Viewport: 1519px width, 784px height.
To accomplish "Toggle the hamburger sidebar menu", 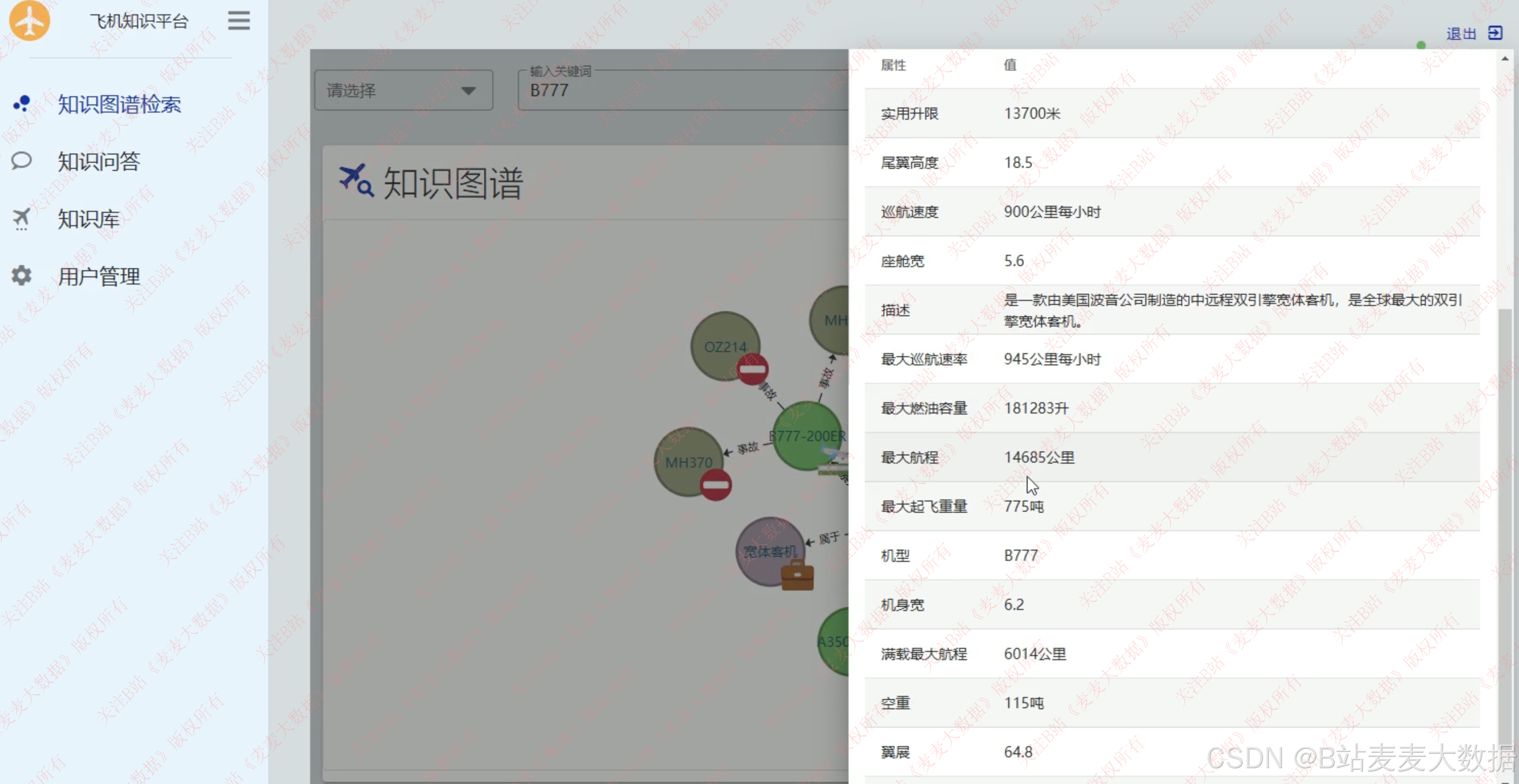I will [x=239, y=20].
